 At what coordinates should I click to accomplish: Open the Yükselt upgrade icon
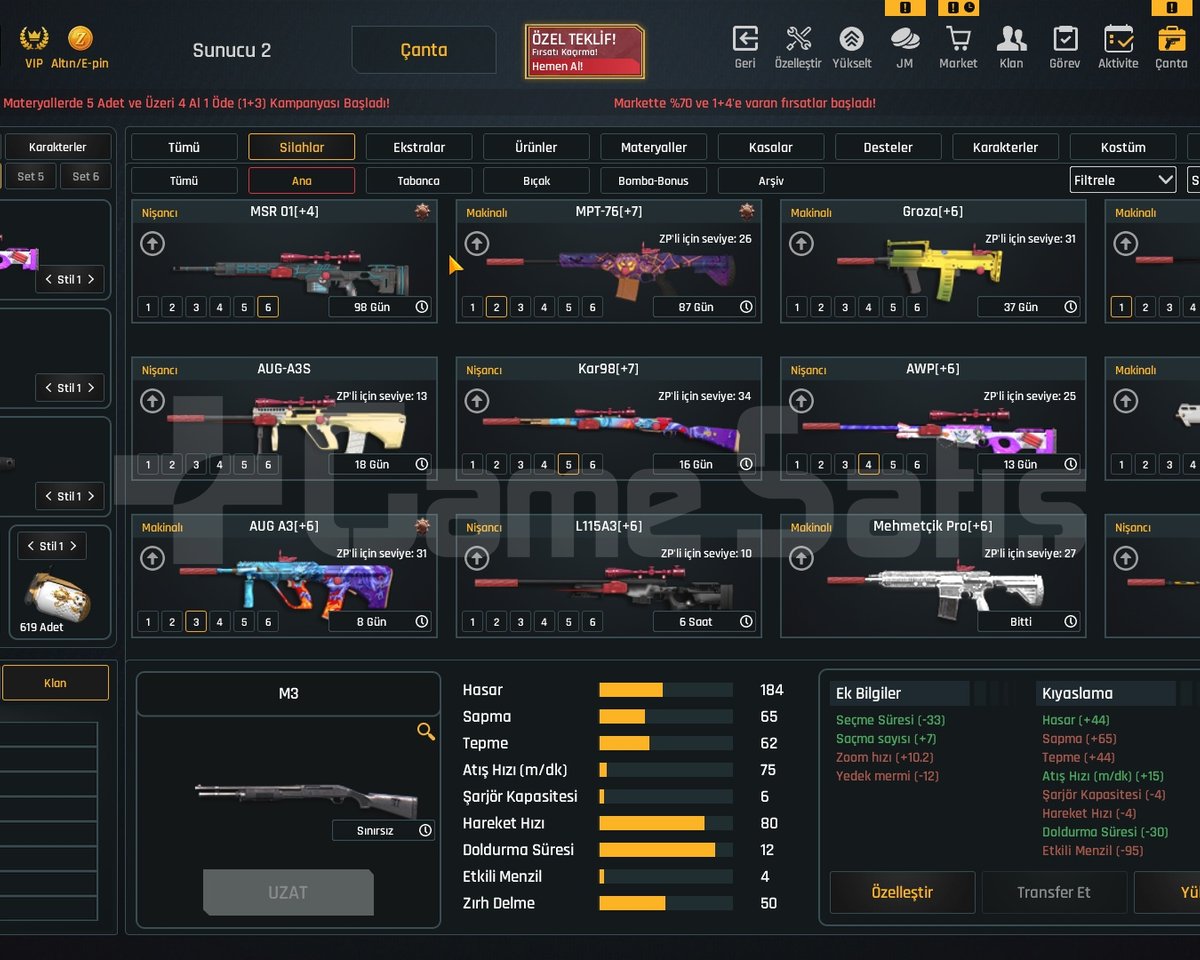coord(851,39)
